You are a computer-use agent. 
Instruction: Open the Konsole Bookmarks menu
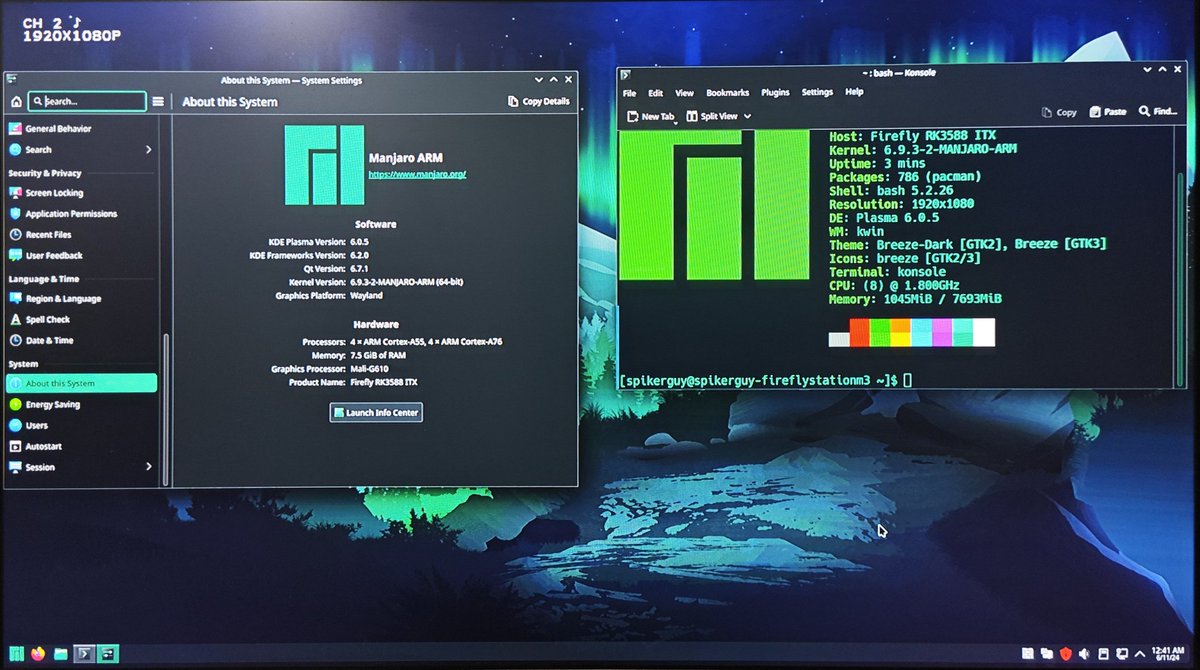[x=727, y=93]
